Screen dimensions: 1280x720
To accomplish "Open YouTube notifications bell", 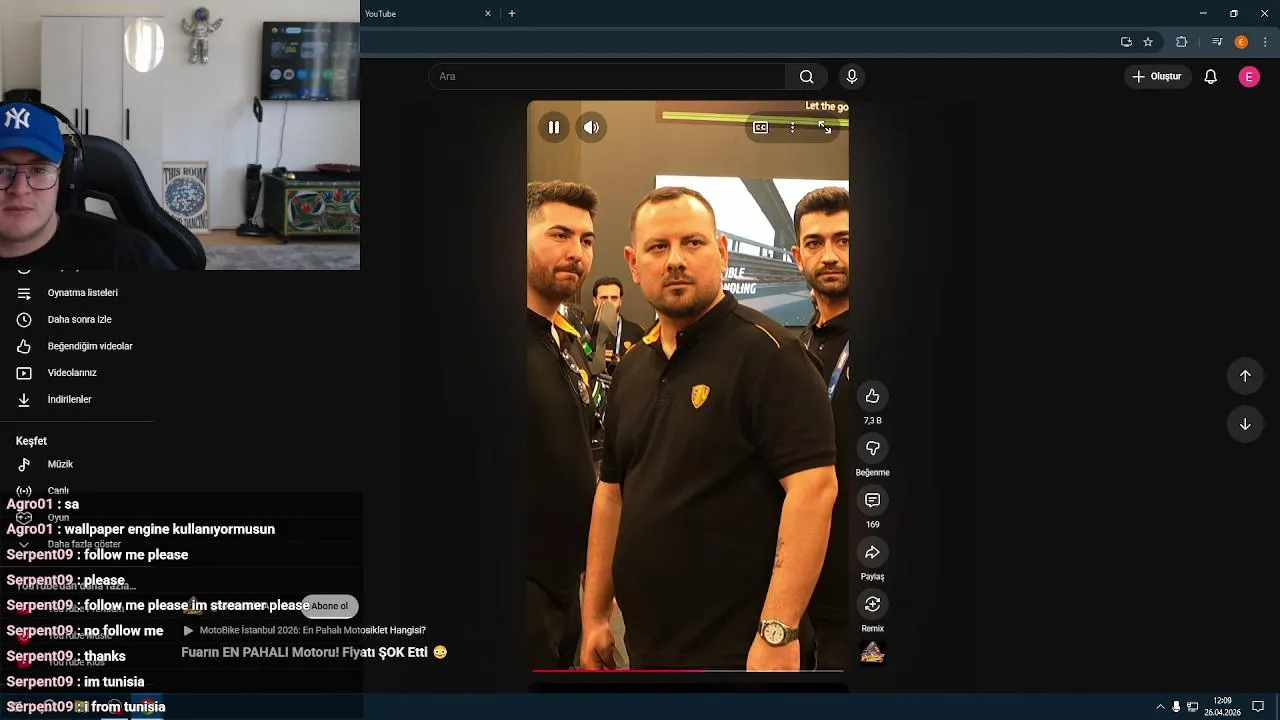I will click(x=1210, y=76).
